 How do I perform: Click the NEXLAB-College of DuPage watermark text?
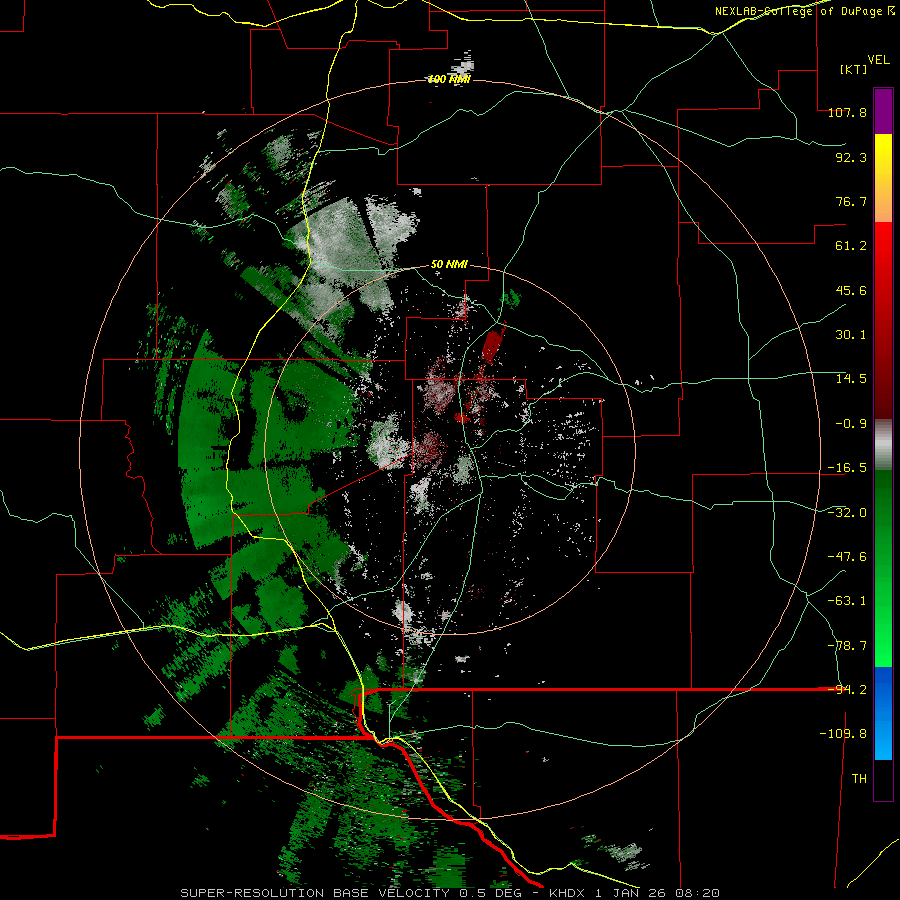coord(804,11)
